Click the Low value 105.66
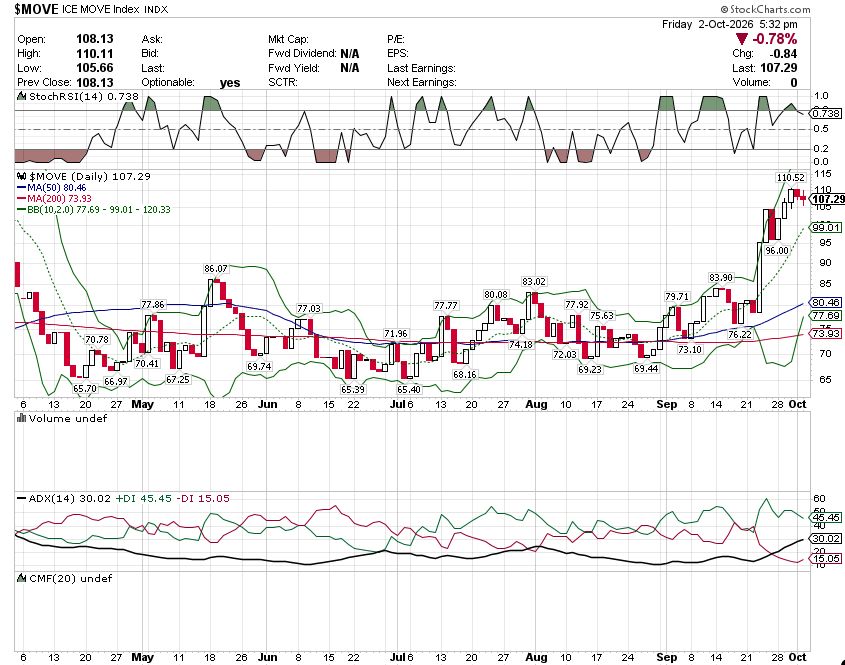Image resolution: width=845 pixels, height=665 pixels. pos(95,68)
